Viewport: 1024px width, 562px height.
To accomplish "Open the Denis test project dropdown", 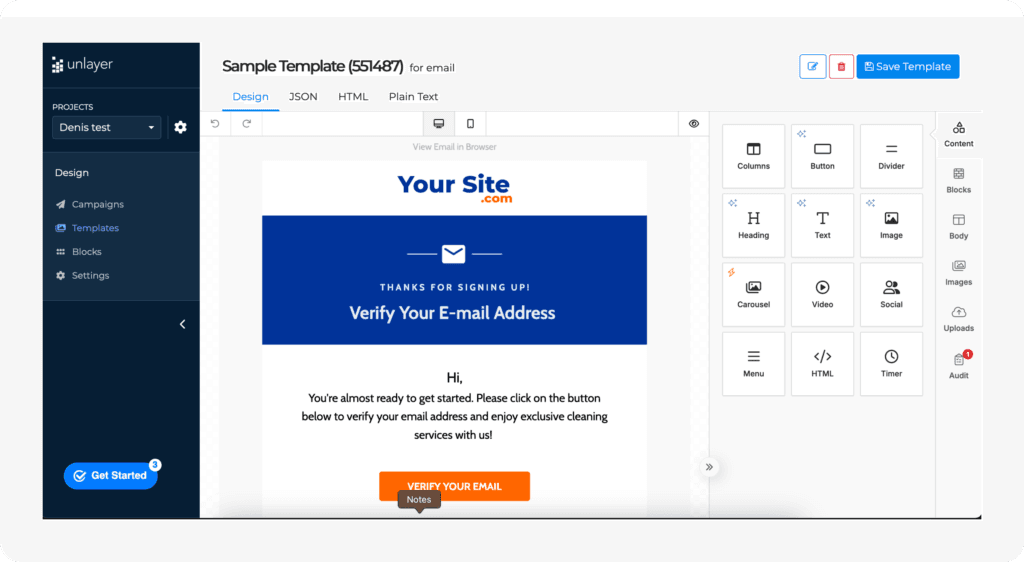I will tap(106, 127).
